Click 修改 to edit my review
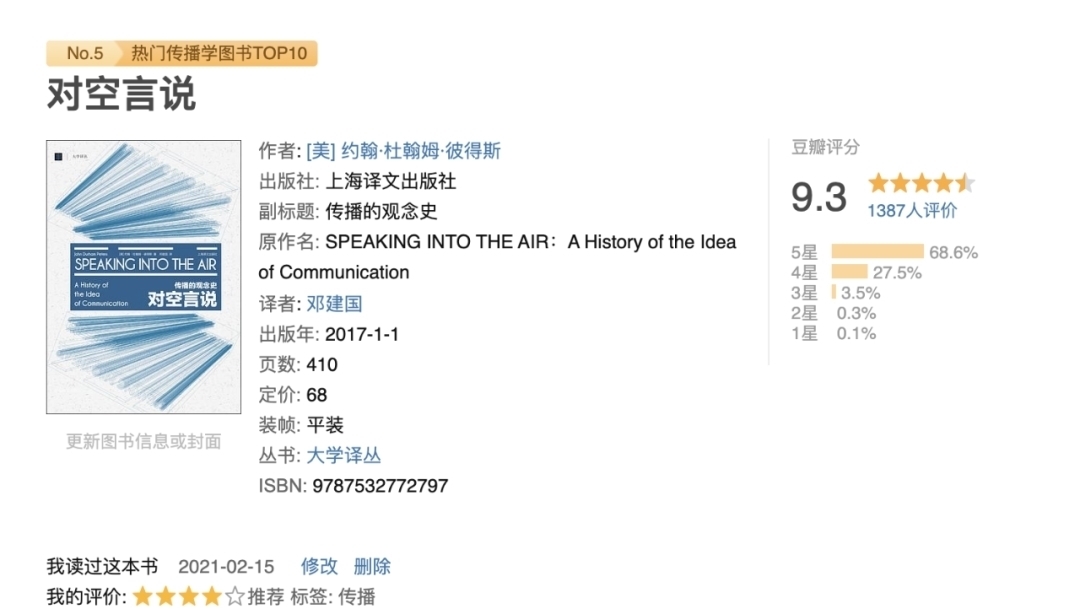This screenshot has height=611, width=1080. point(320,566)
